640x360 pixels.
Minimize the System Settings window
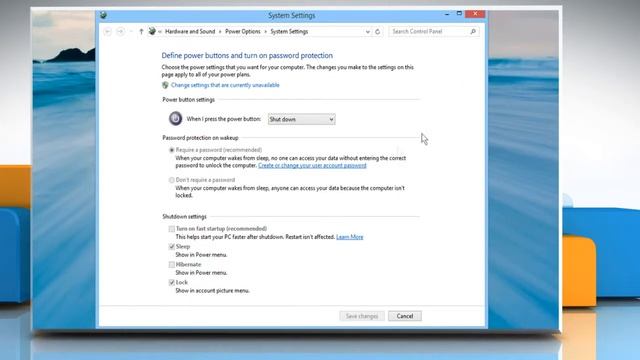click(x=447, y=14)
